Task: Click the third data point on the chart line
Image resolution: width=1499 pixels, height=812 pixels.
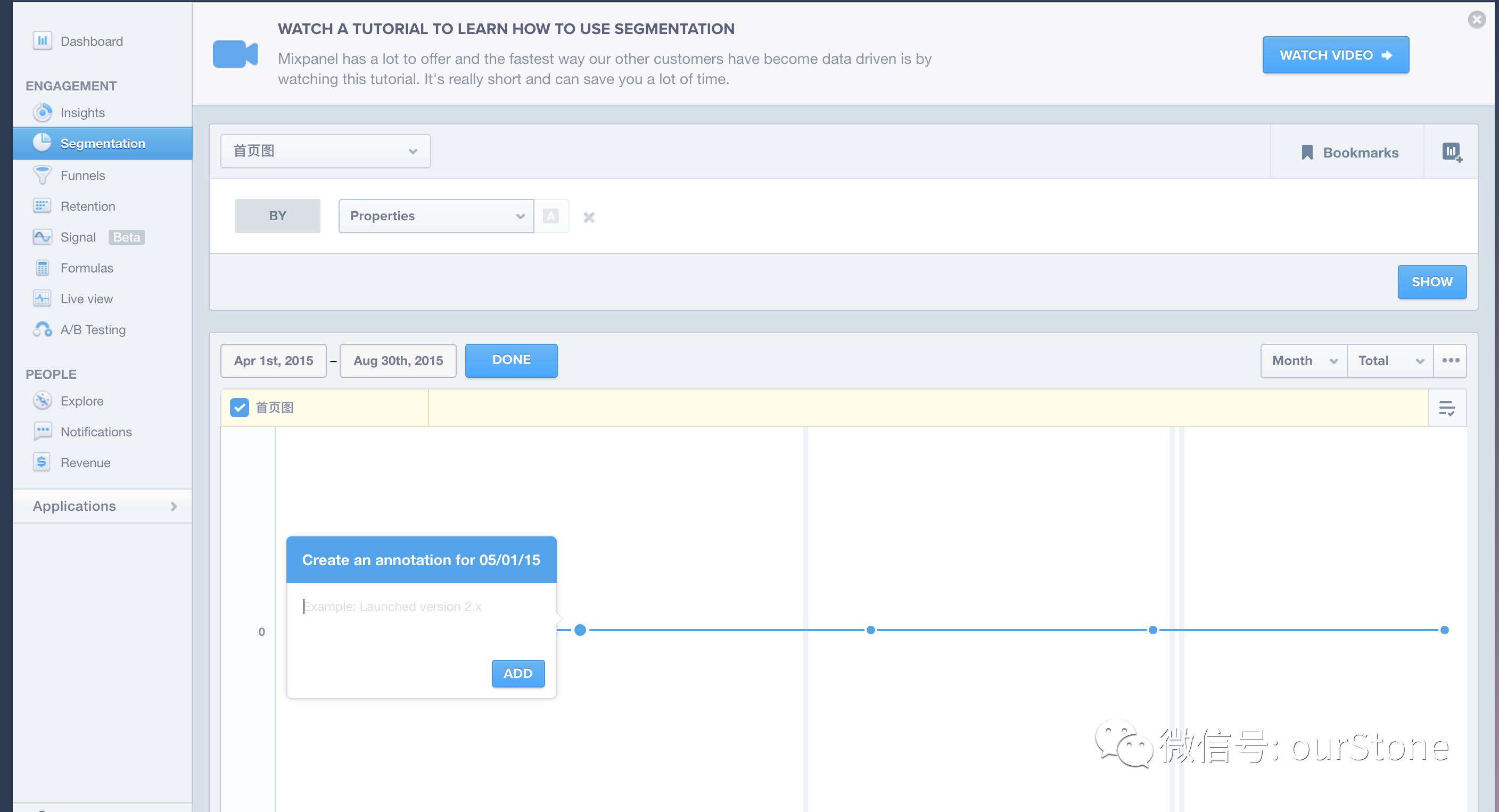Action: click(x=1153, y=630)
